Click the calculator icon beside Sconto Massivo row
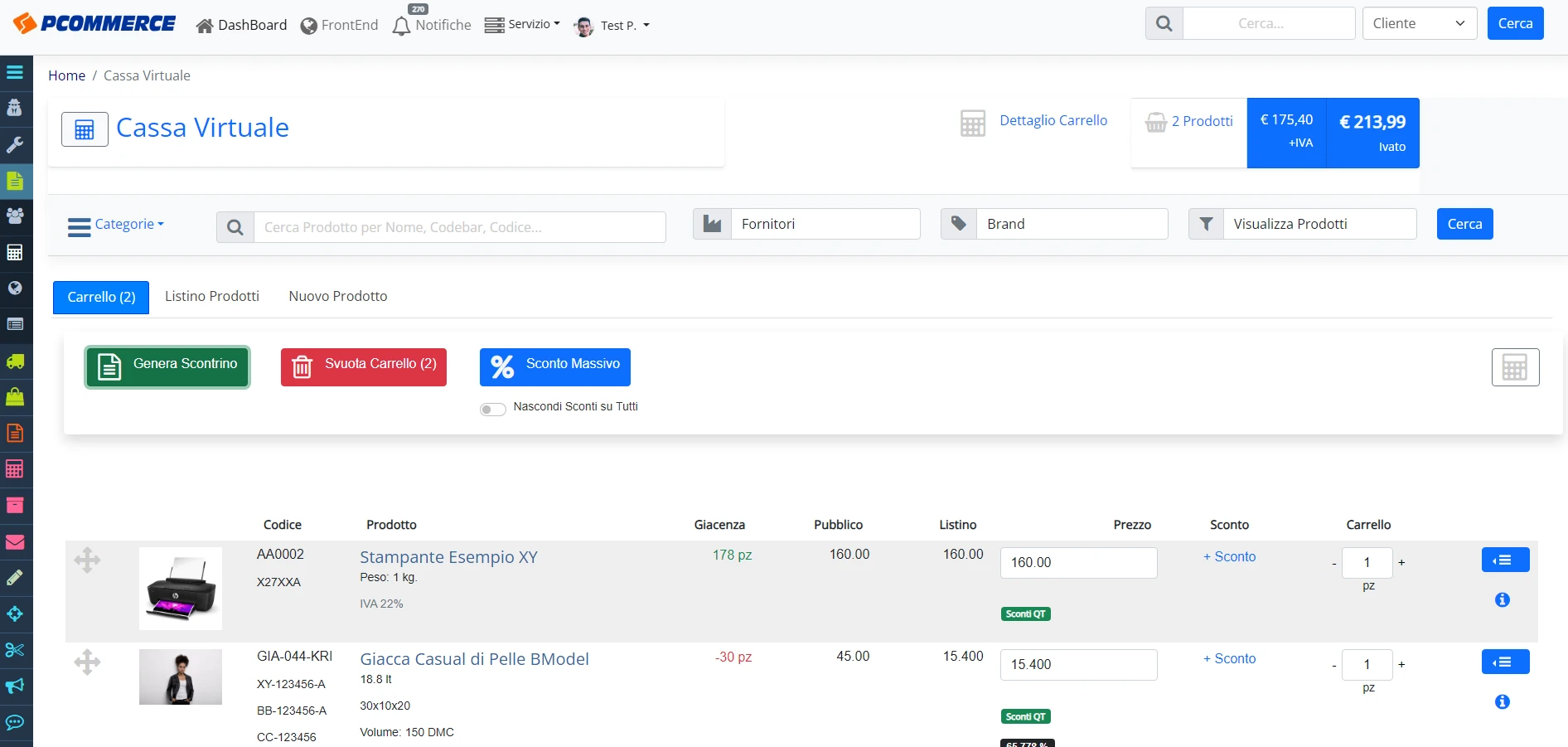The image size is (1568, 747). tap(1515, 367)
